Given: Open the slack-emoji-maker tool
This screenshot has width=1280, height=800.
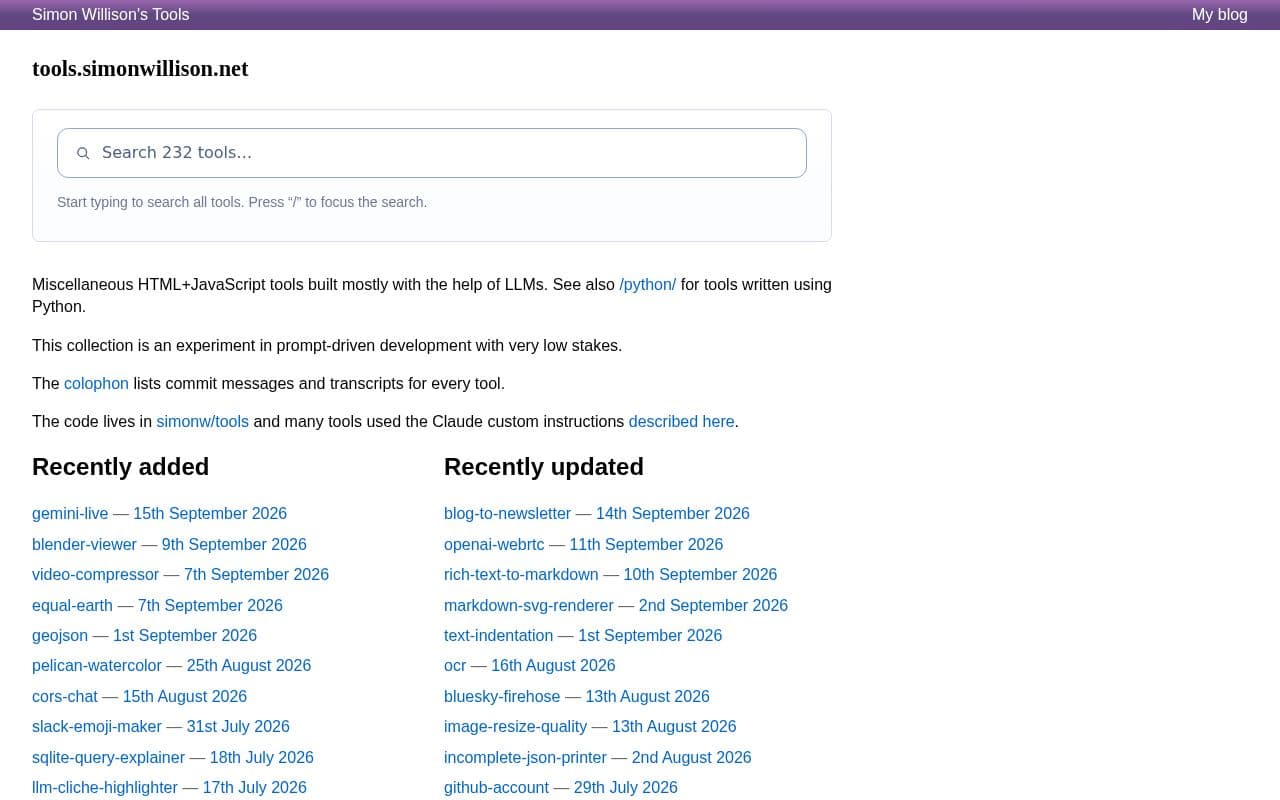Looking at the screenshot, I should (x=97, y=726).
